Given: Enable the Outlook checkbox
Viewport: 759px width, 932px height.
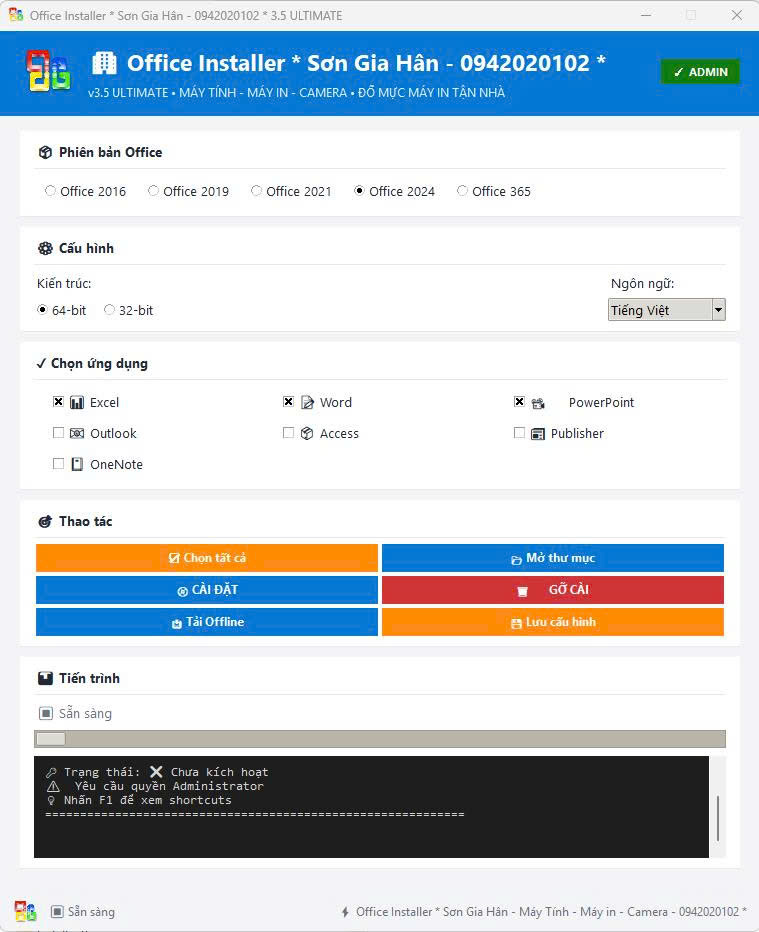Looking at the screenshot, I should [x=58, y=433].
